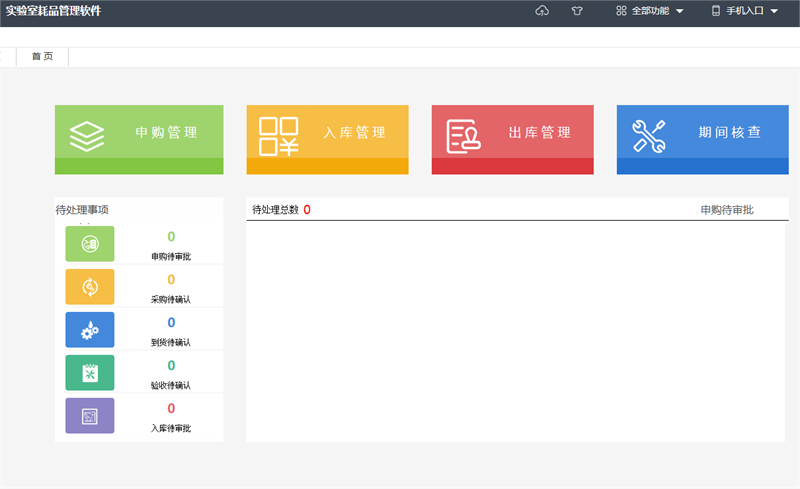The image size is (800, 489).
Task: Click the 待处理事项 panel heading
Action: 82,210
